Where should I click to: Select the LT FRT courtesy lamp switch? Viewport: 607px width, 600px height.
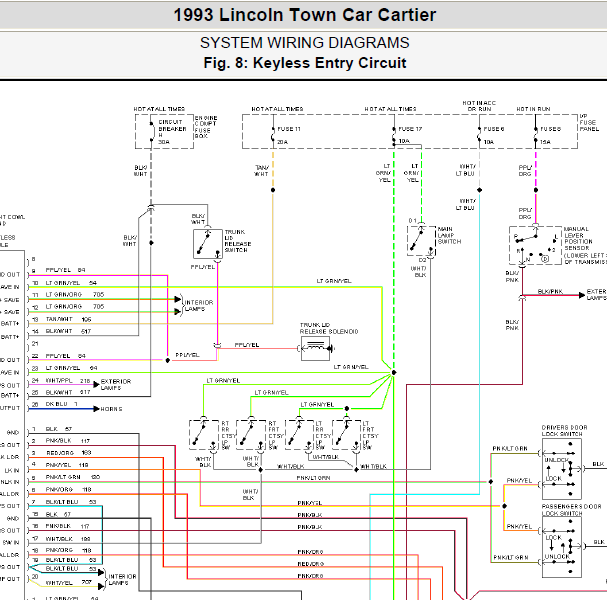347,435
